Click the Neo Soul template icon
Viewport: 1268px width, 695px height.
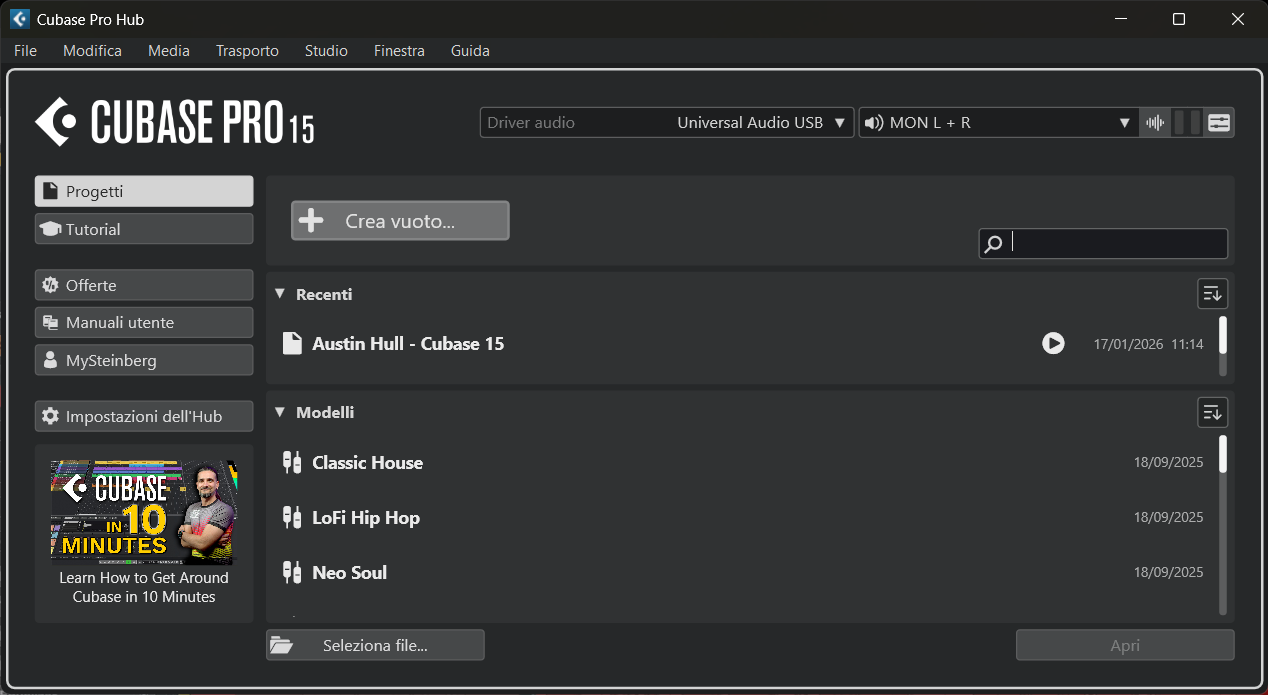(292, 572)
